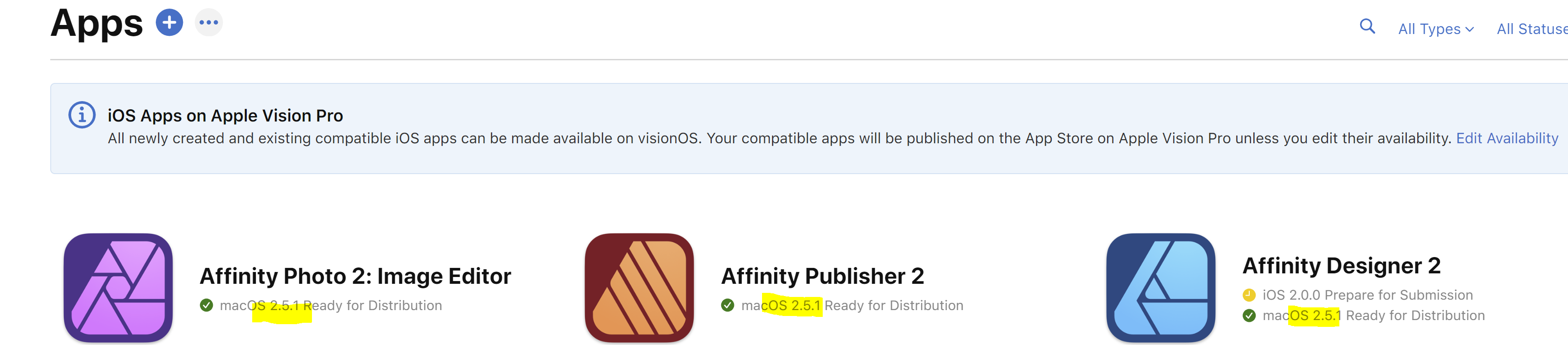Click the 'iOS Apps on Apple Vision Pro' heading
The image size is (1568, 345).
click(225, 115)
